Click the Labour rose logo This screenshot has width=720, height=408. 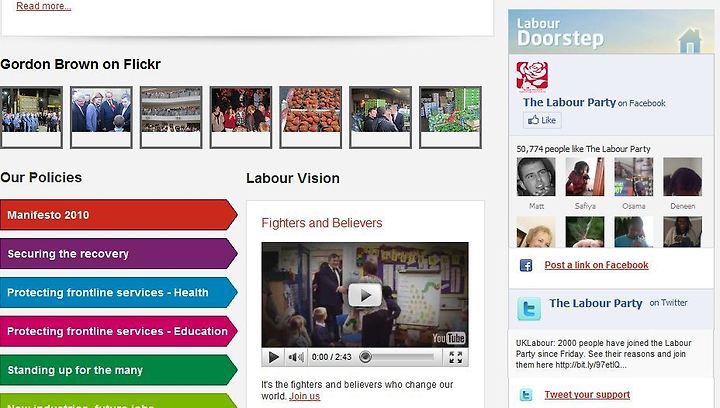pos(532,77)
